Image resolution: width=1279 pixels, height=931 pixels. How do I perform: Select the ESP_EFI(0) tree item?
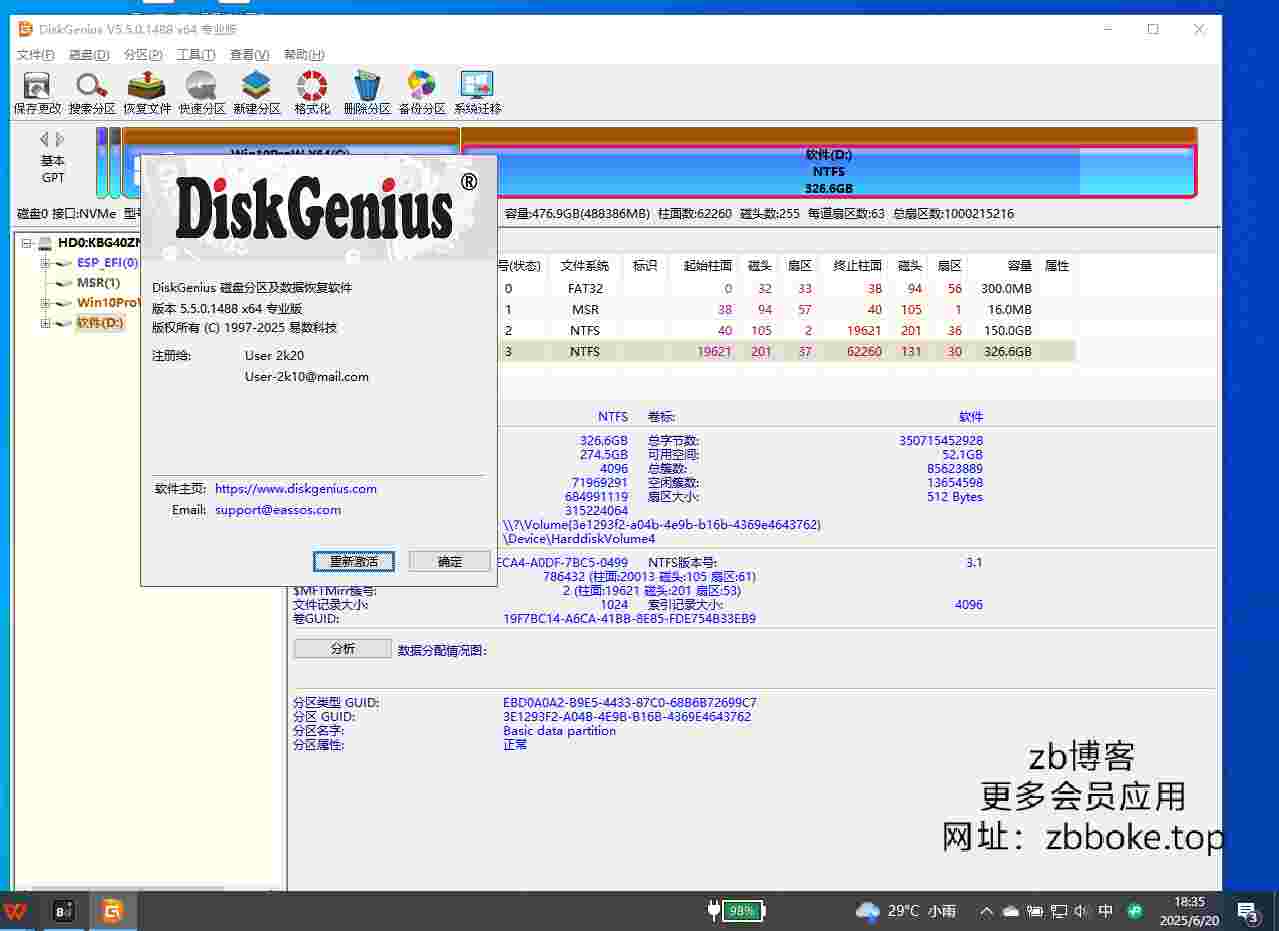[x=107, y=263]
